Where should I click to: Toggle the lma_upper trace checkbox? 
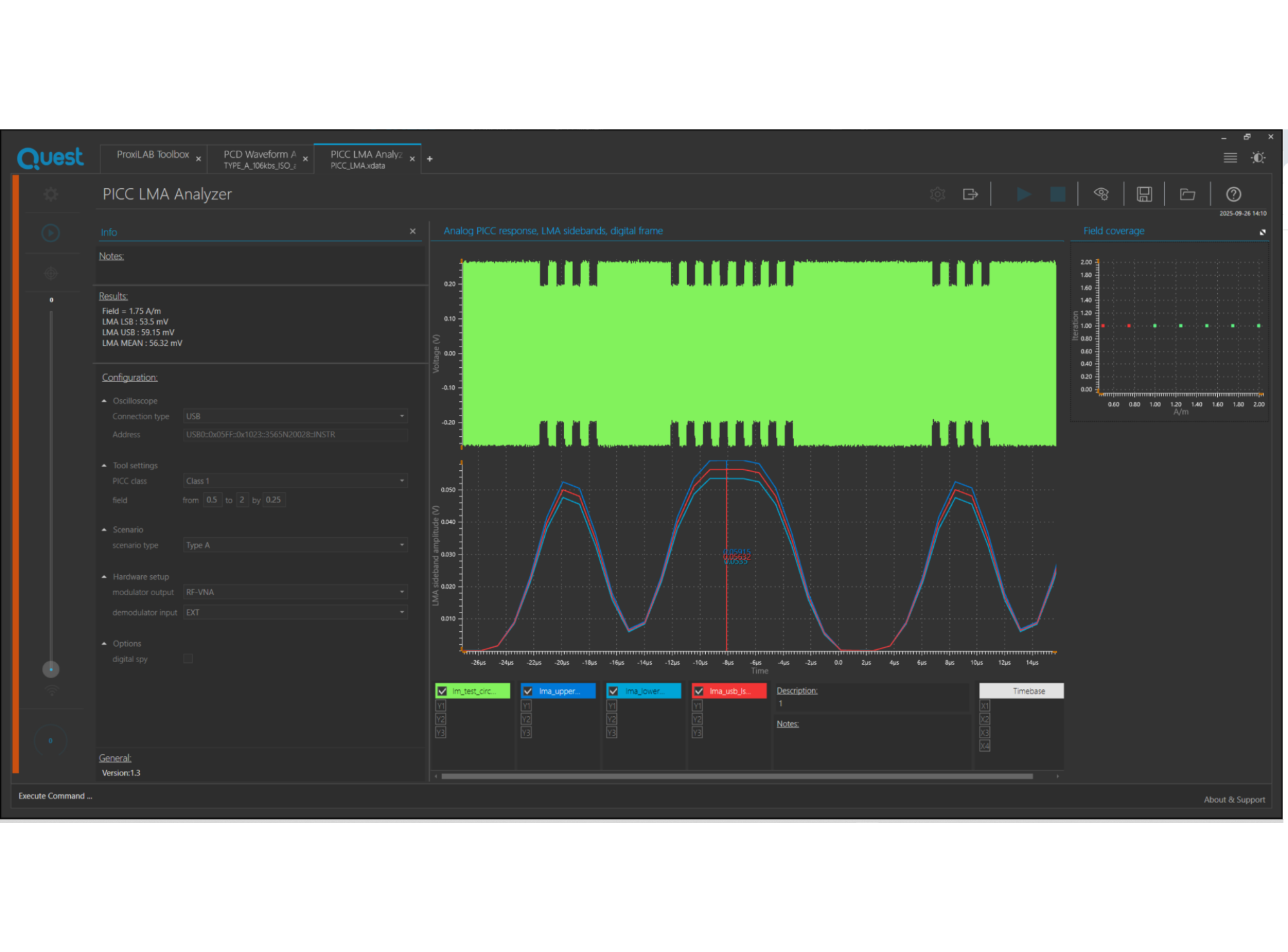click(x=528, y=691)
